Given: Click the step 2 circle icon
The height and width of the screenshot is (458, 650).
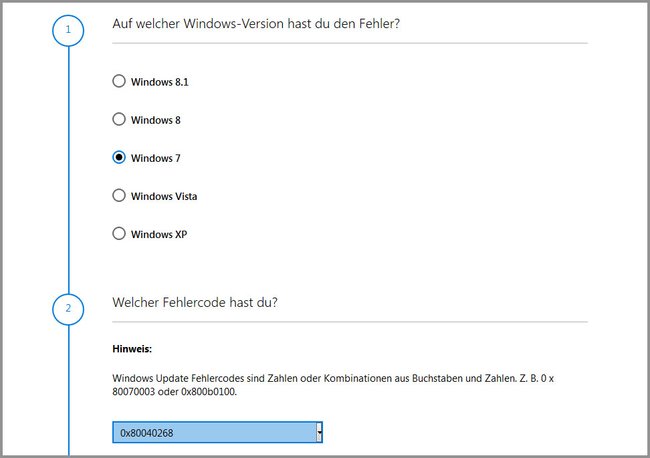Looking at the screenshot, I should click(68, 309).
